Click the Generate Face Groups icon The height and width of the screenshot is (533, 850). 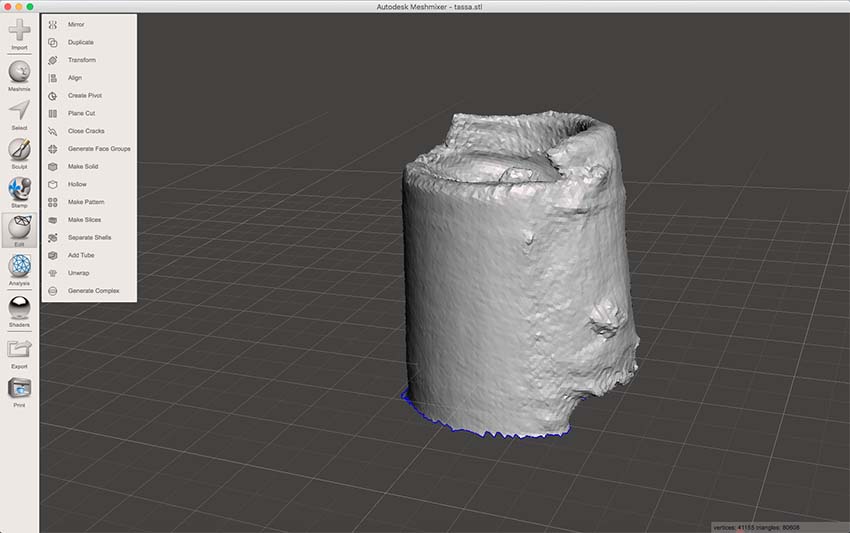click(x=53, y=149)
